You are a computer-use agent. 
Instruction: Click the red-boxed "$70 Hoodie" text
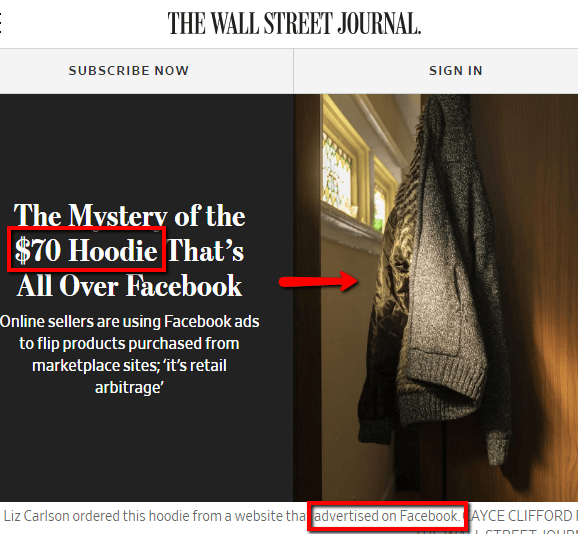(x=86, y=250)
